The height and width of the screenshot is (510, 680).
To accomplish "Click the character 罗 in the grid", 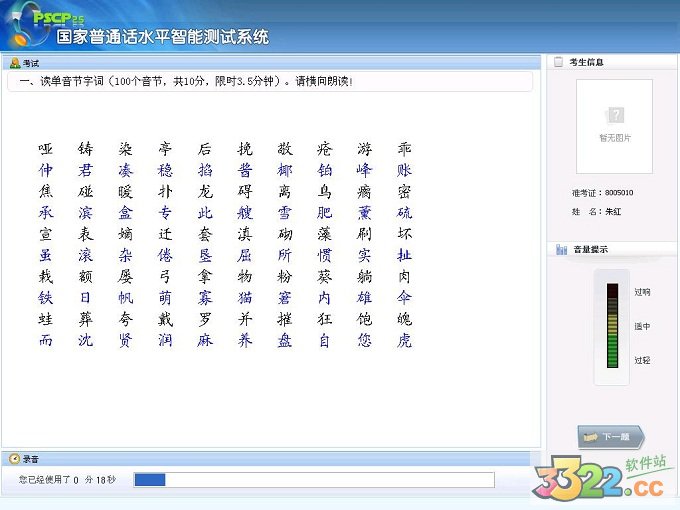I will (205, 319).
